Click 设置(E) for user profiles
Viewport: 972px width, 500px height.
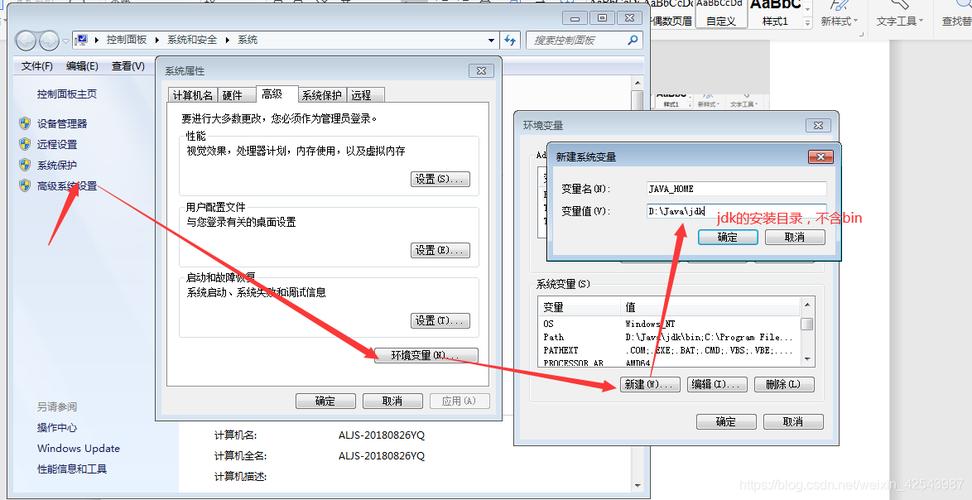coord(440,250)
